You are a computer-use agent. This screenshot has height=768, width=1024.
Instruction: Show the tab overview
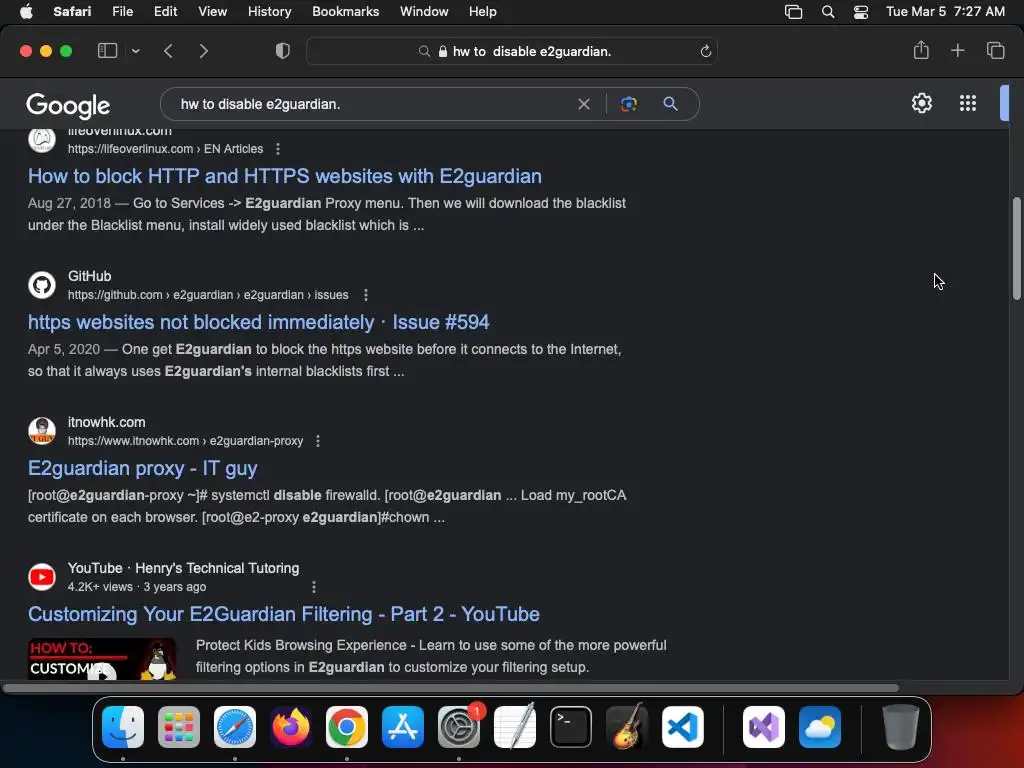pyautogui.click(x=995, y=50)
